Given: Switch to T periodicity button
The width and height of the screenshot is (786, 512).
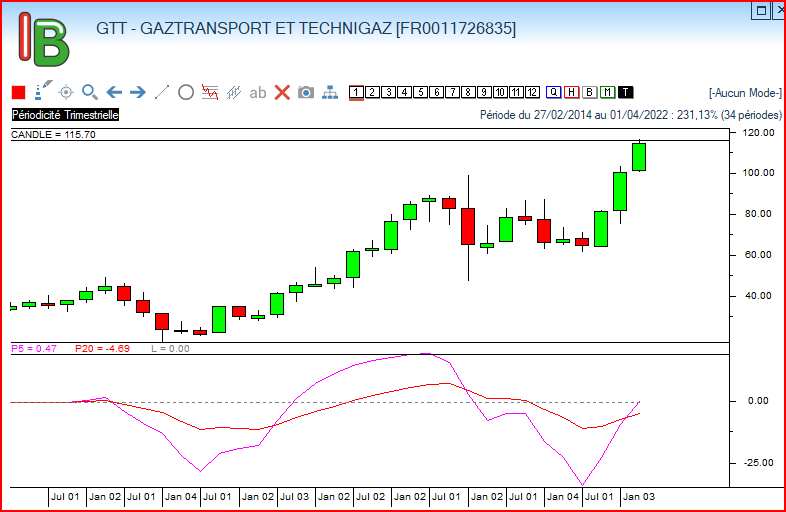Looking at the screenshot, I should (626, 92).
